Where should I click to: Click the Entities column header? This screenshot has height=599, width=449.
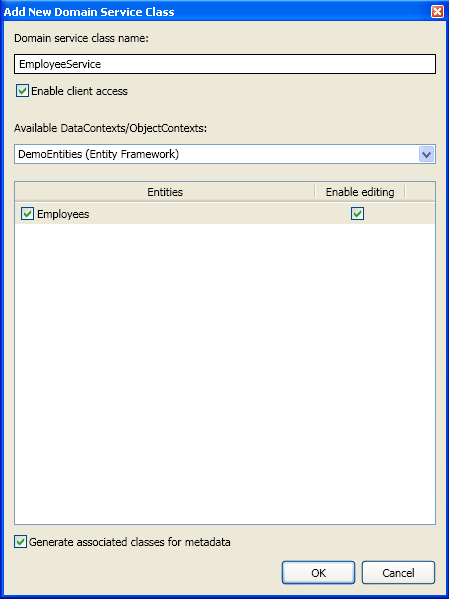[165, 192]
